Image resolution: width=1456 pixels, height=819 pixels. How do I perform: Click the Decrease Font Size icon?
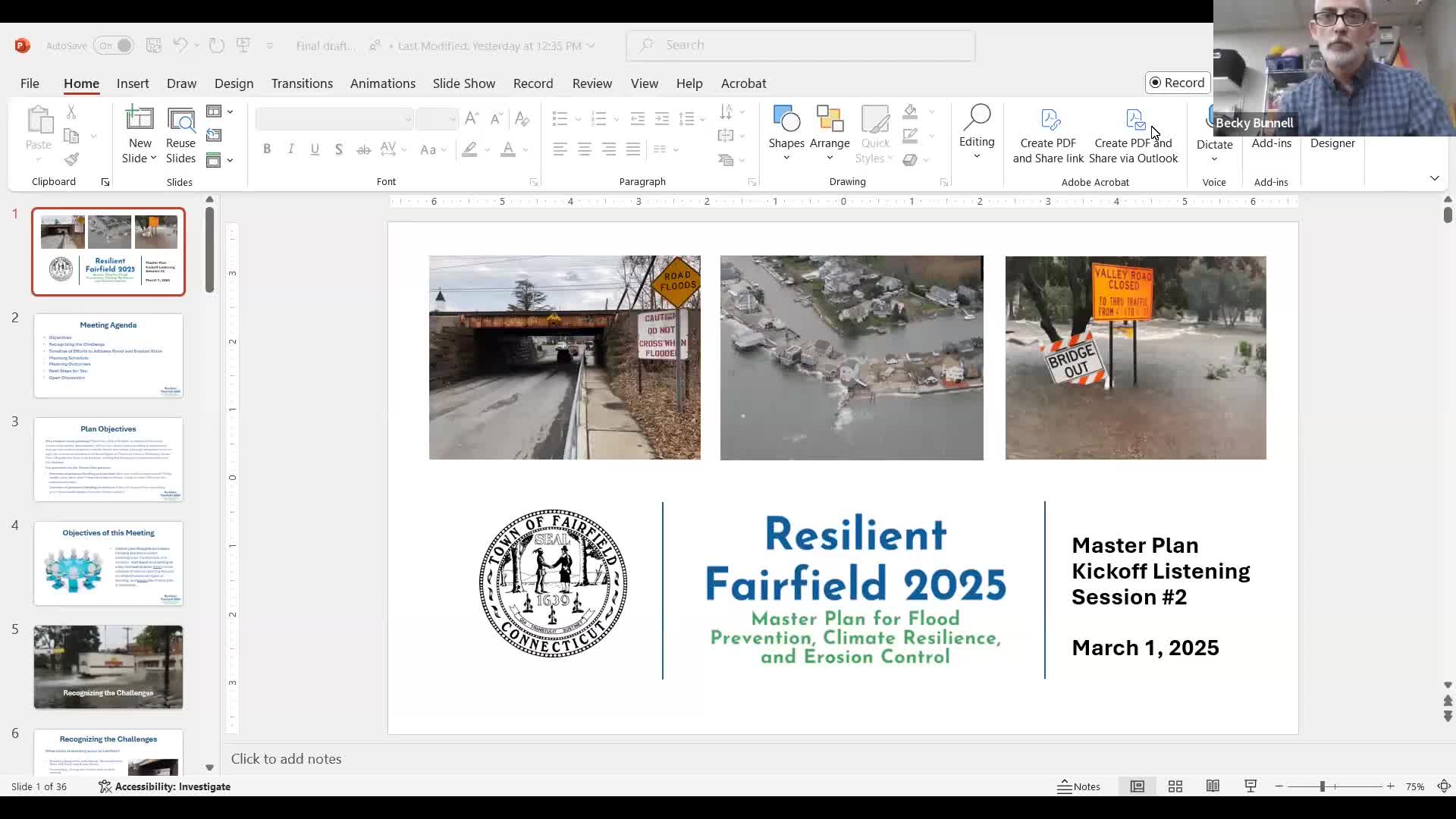coord(496,118)
